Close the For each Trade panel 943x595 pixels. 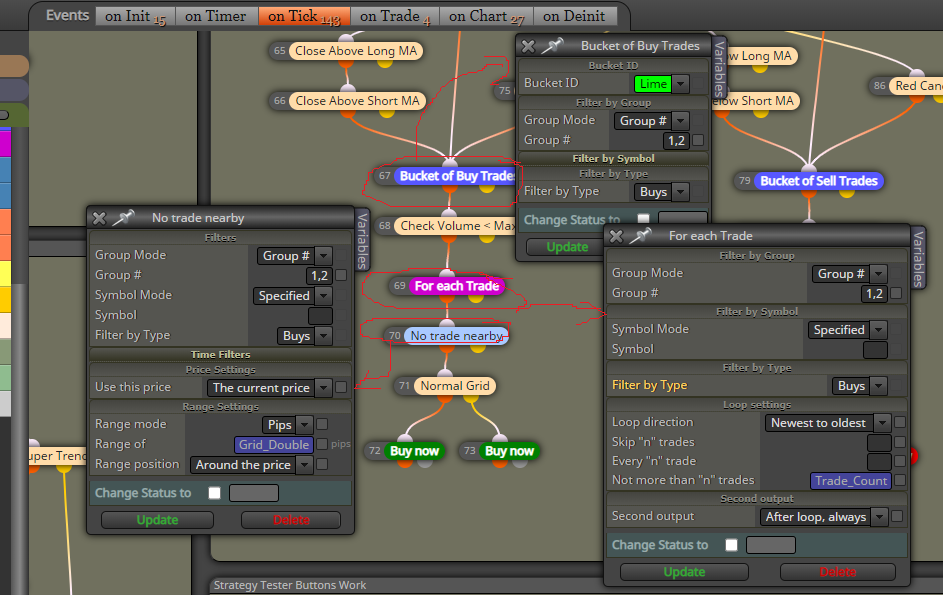tap(616, 236)
